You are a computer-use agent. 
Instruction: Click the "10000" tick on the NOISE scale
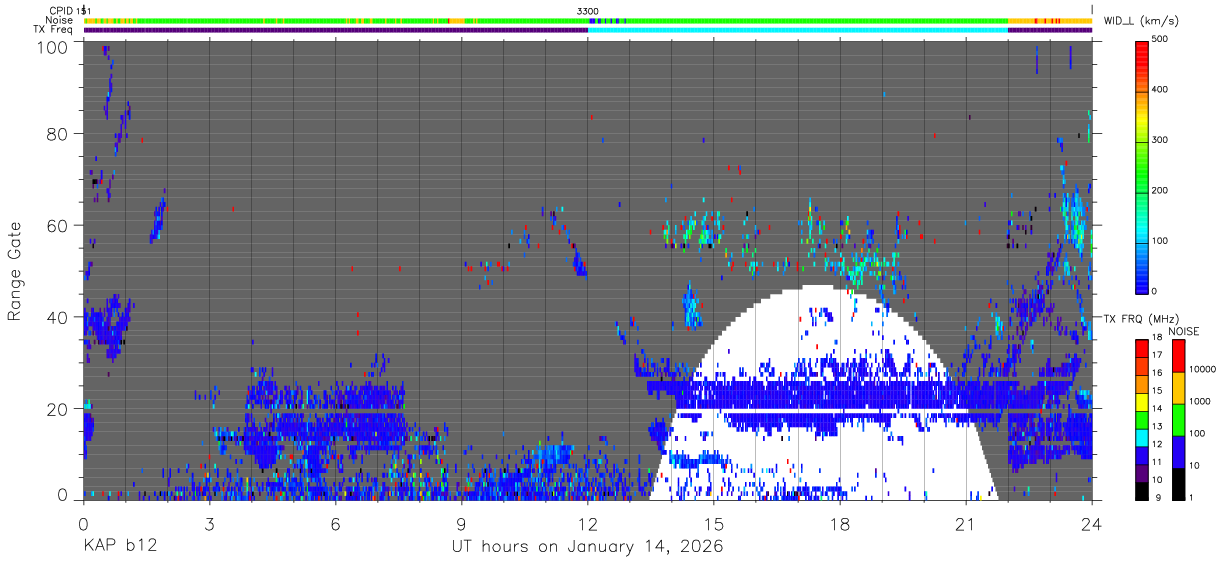click(1202, 369)
